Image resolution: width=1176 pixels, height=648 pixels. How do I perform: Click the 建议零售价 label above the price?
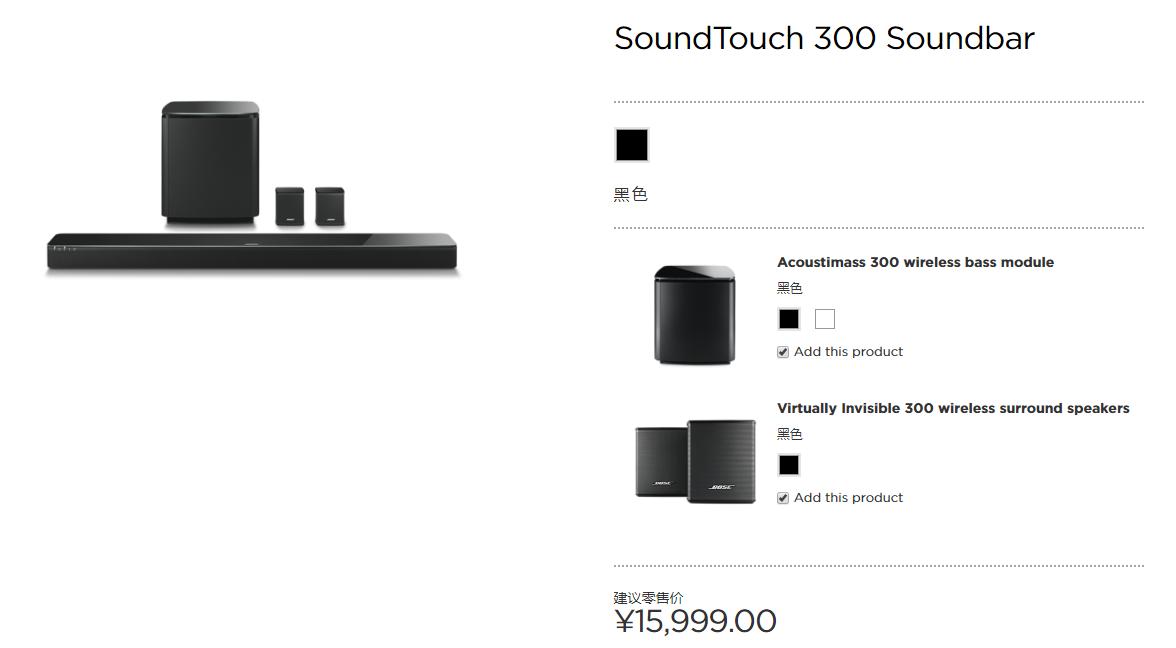(x=648, y=597)
